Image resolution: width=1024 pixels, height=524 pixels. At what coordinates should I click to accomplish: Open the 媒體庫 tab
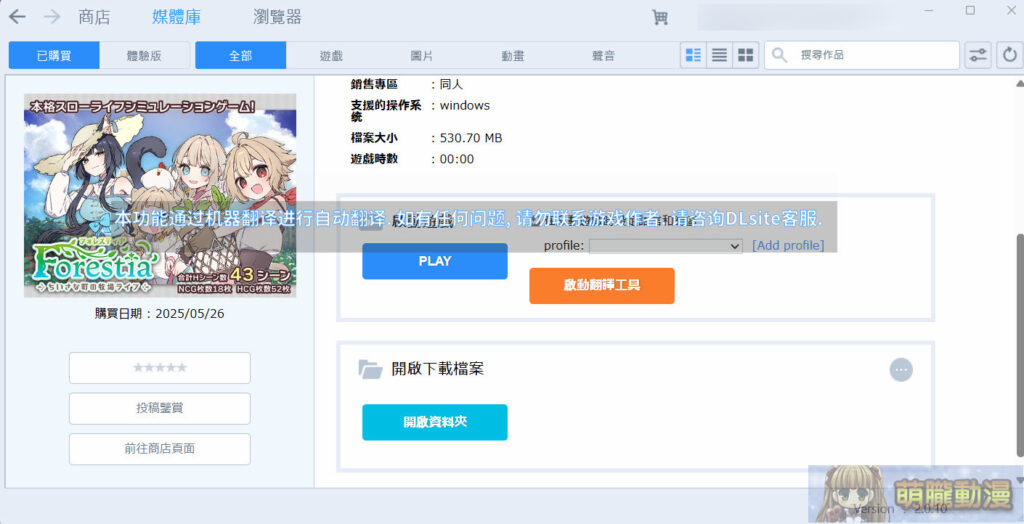(176, 17)
